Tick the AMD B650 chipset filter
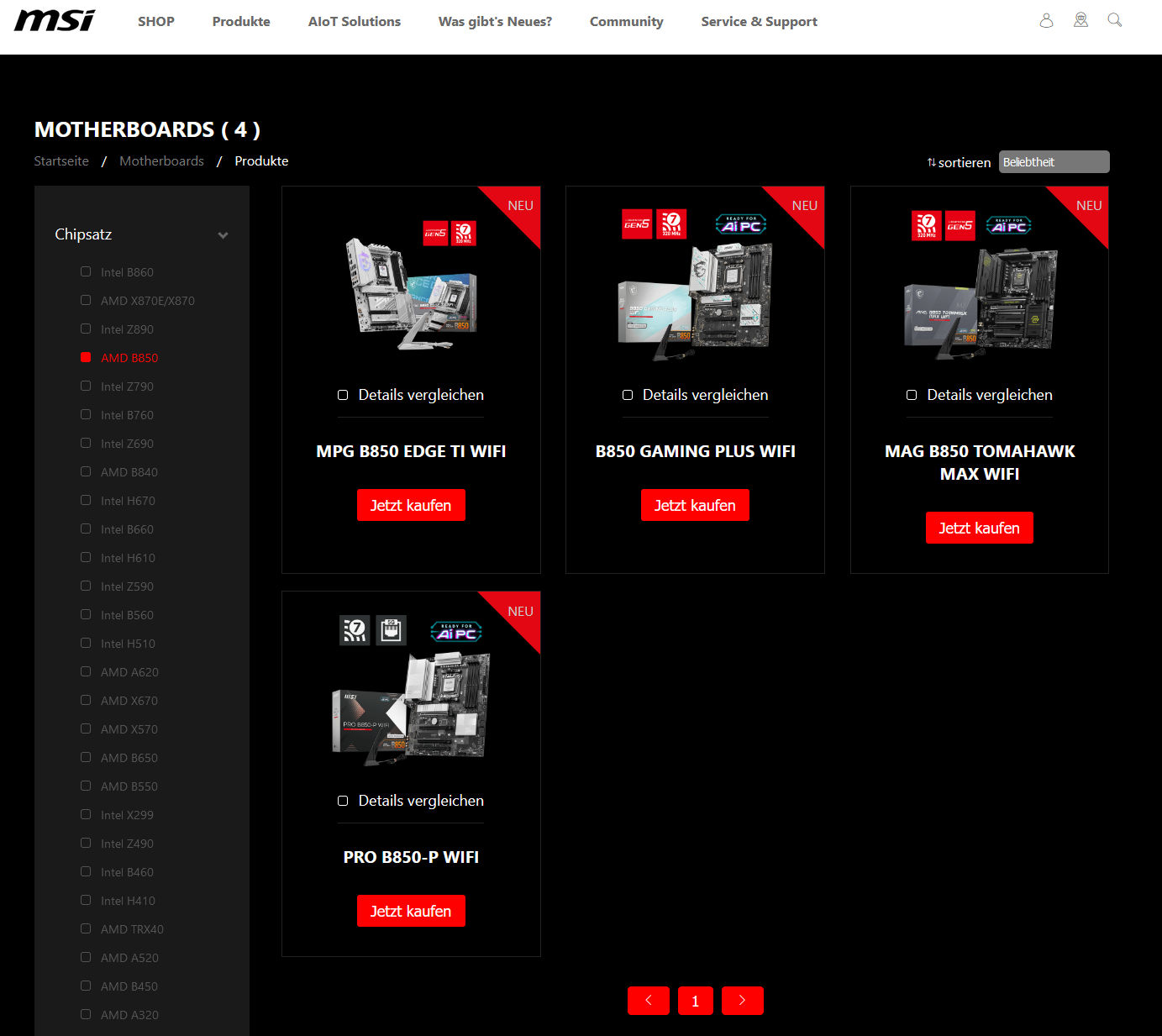The width and height of the screenshot is (1162, 1036). tap(86, 757)
